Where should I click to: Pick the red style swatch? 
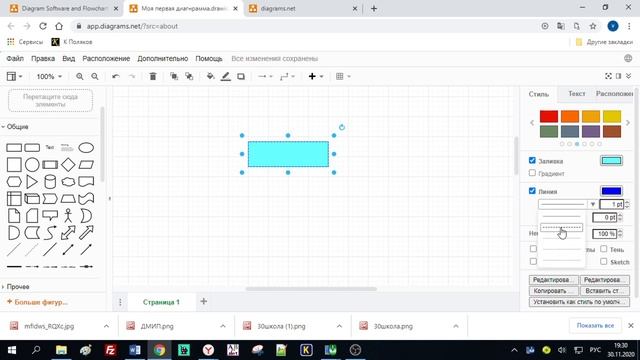coord(549,116)
